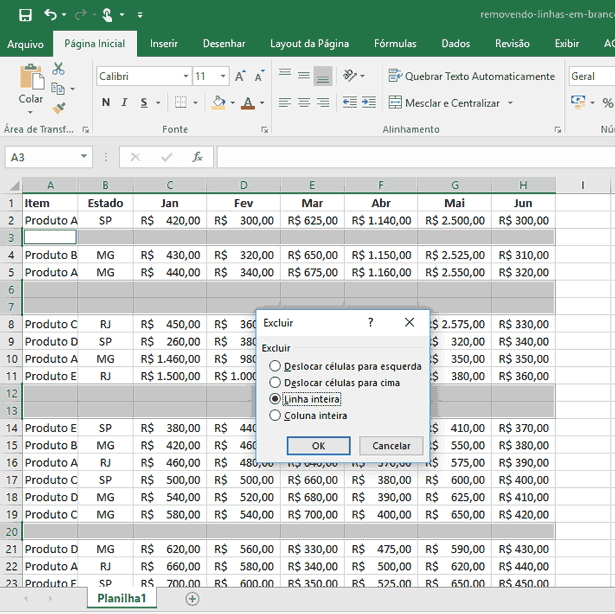Click the Format Painter brush icon
Screen dimensions: 615x614
[x=59, y=108]
